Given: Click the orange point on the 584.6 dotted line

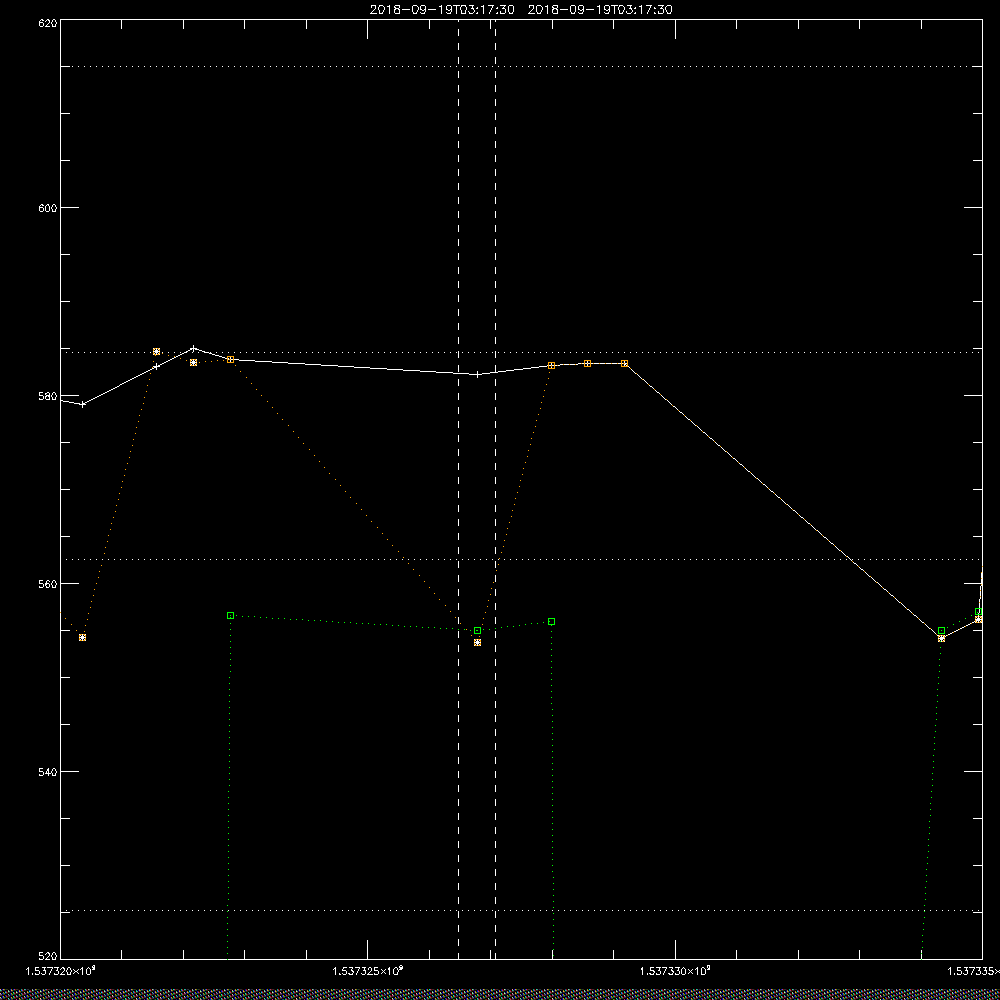Looking at the screenshot, I should (156, 351).
